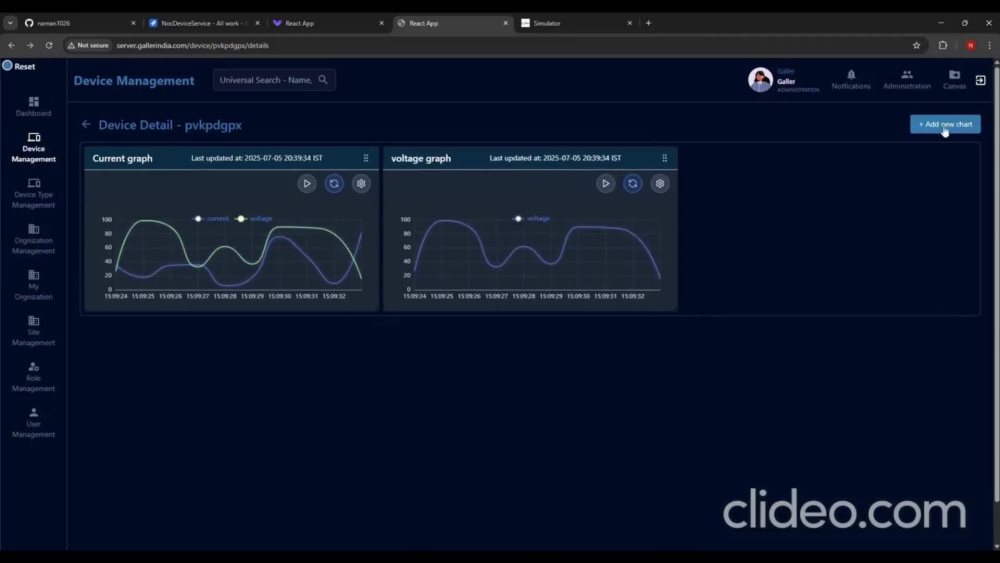Open settings of voltage graph
Screen dimensions: 1000x563
pos(659,184)
